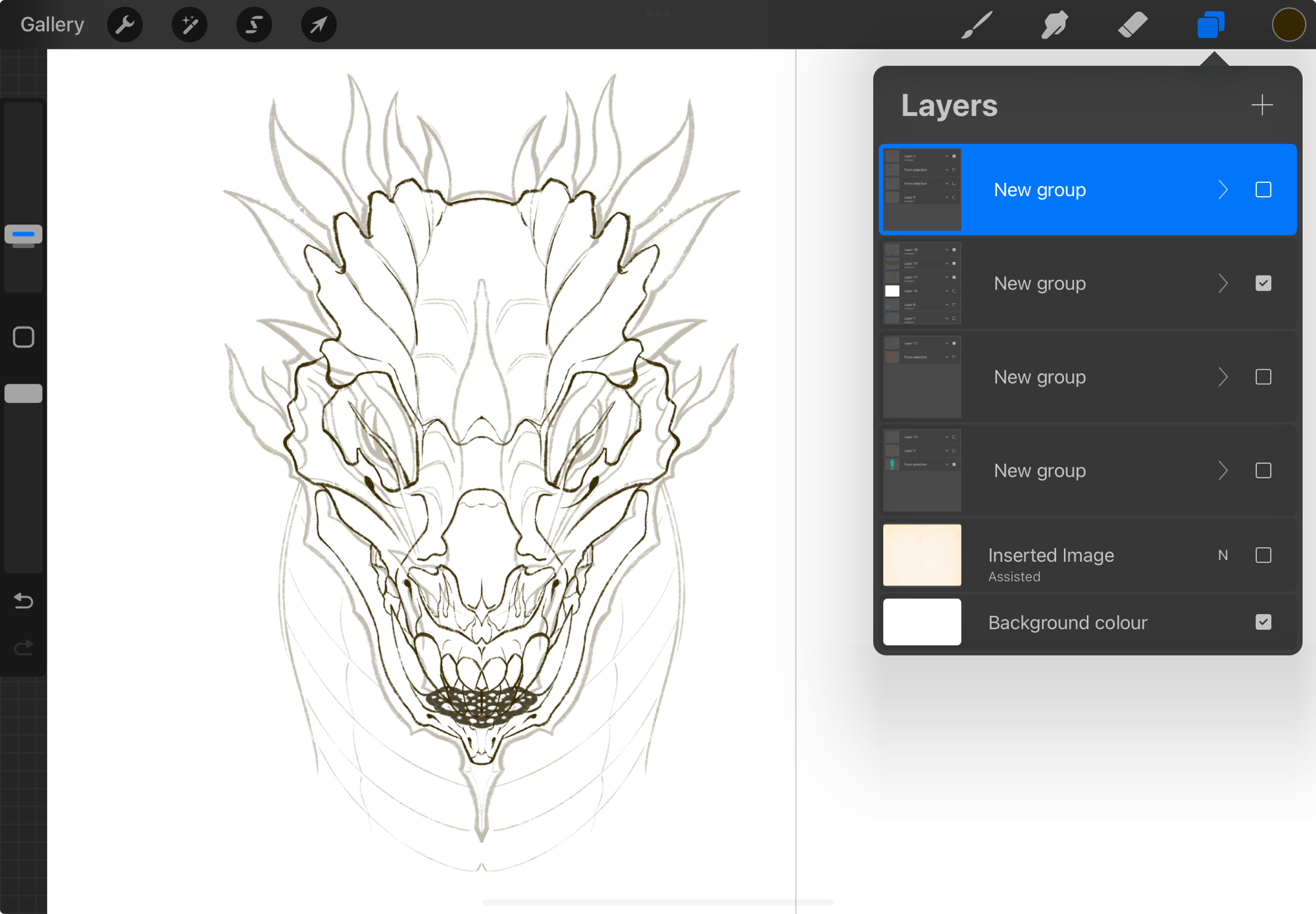Select the Eraser tool
Screen dimensions: 1316x914
[x=1132, y=25]
